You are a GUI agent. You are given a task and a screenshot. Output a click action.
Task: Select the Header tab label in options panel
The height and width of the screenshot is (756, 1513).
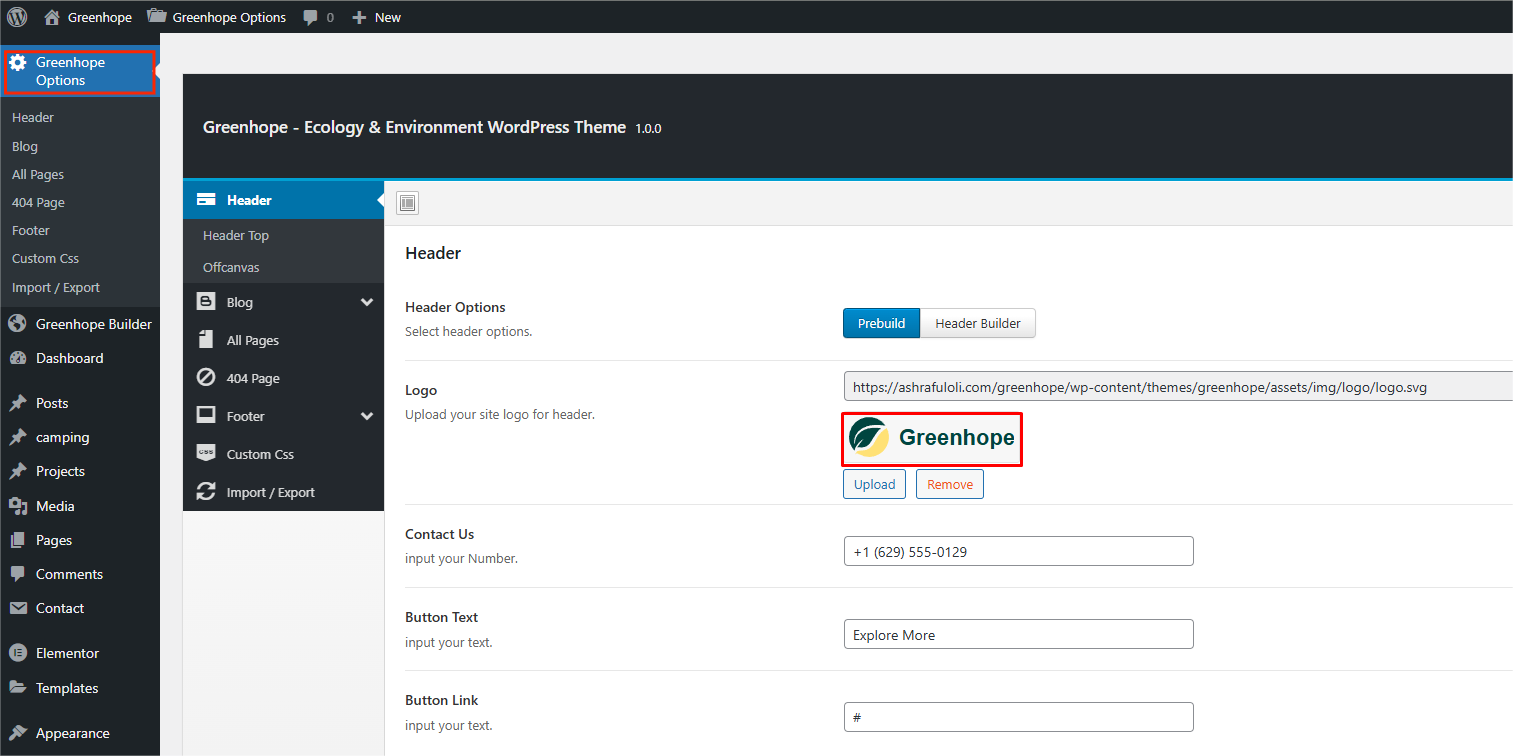pos(249,200)
